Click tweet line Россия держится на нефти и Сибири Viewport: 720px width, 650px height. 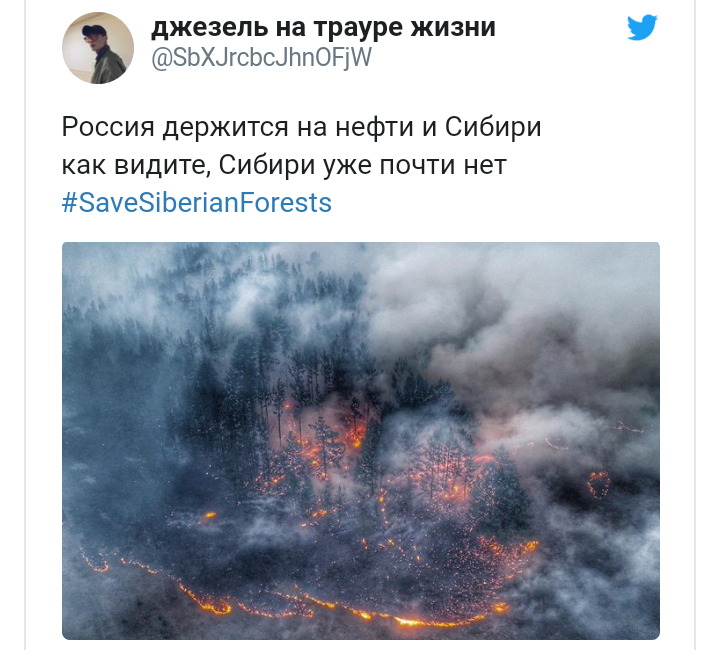(301, 127)
